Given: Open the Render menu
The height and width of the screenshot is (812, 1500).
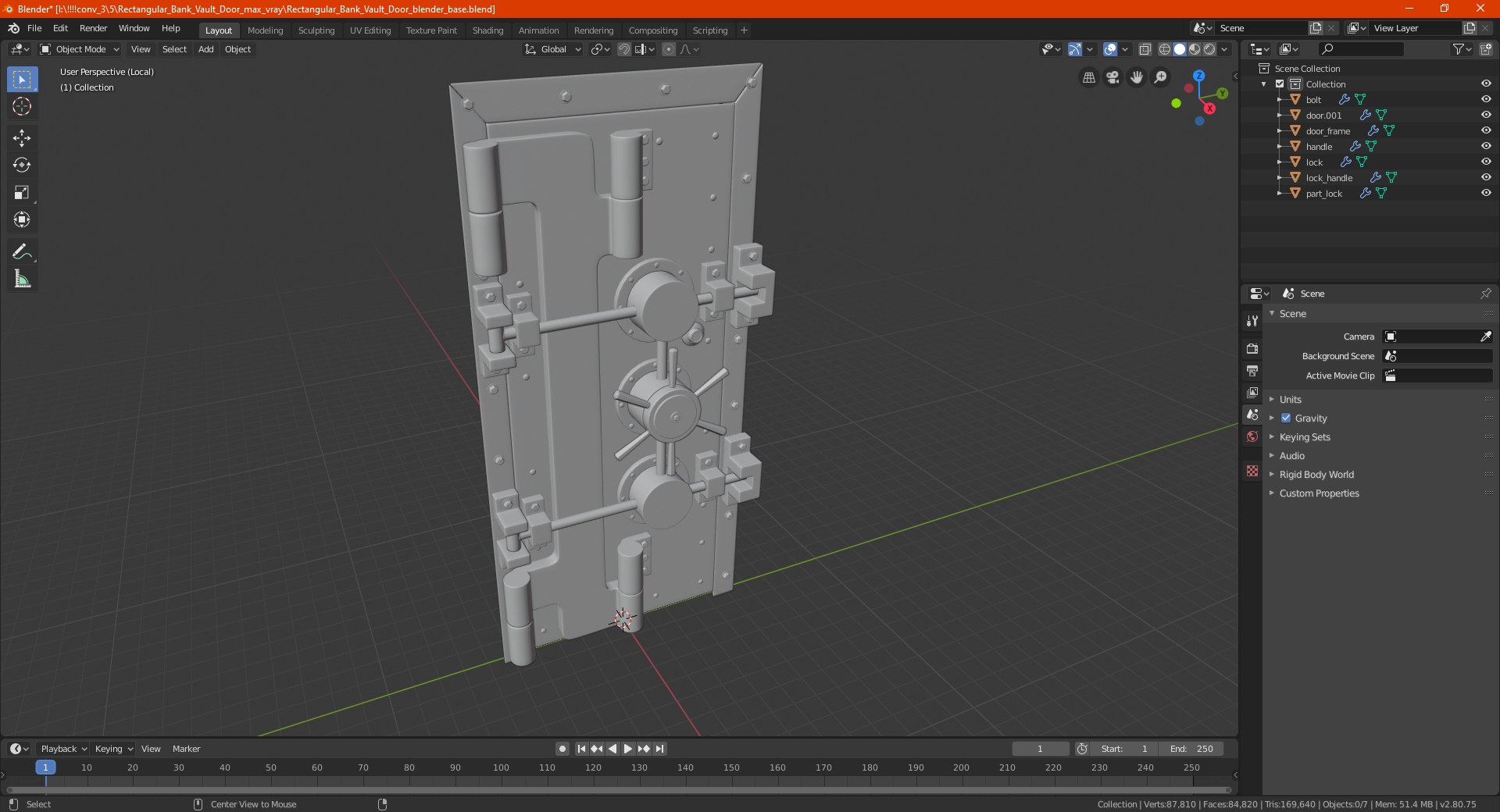Looking at the screenshot, I should click(93, 28).
